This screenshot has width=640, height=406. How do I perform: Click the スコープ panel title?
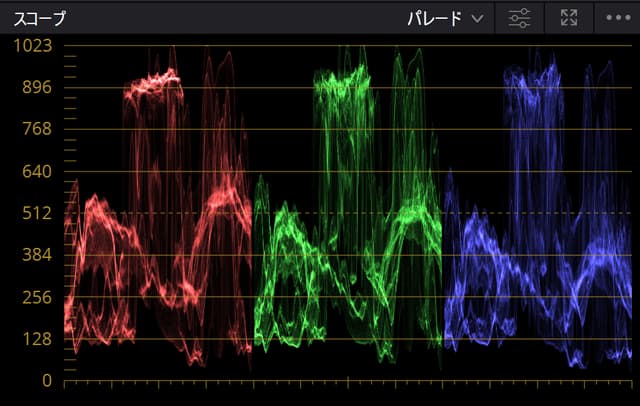click(39, 19)
